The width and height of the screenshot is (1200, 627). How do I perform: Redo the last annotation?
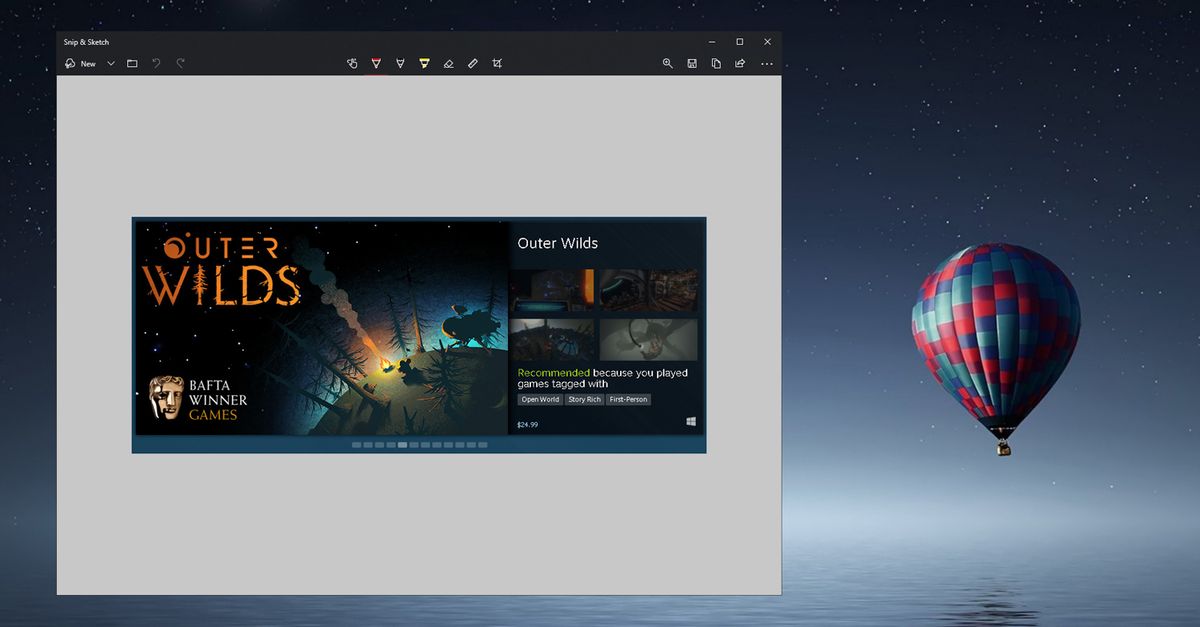pyautogui.click(x=180, y=62)
